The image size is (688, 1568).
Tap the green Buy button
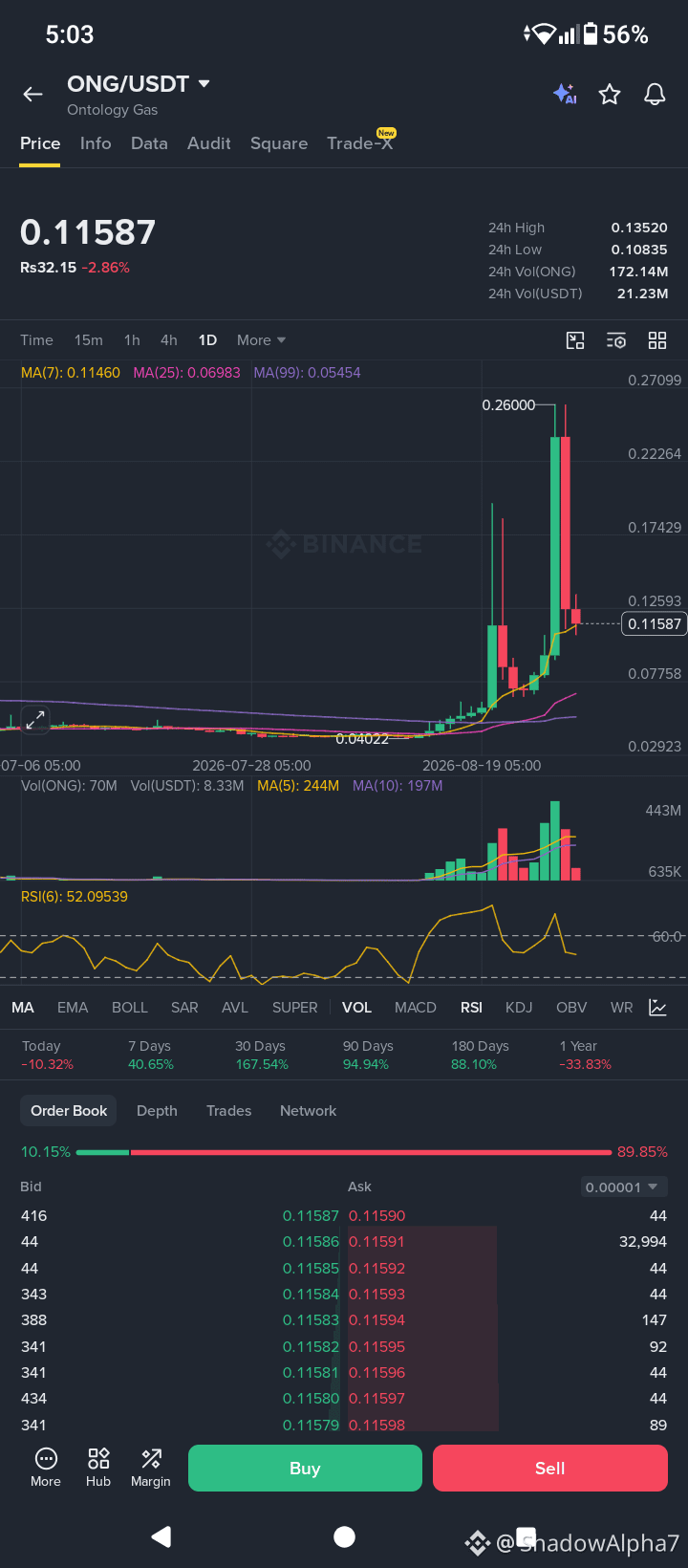[x=305, y=1469]
